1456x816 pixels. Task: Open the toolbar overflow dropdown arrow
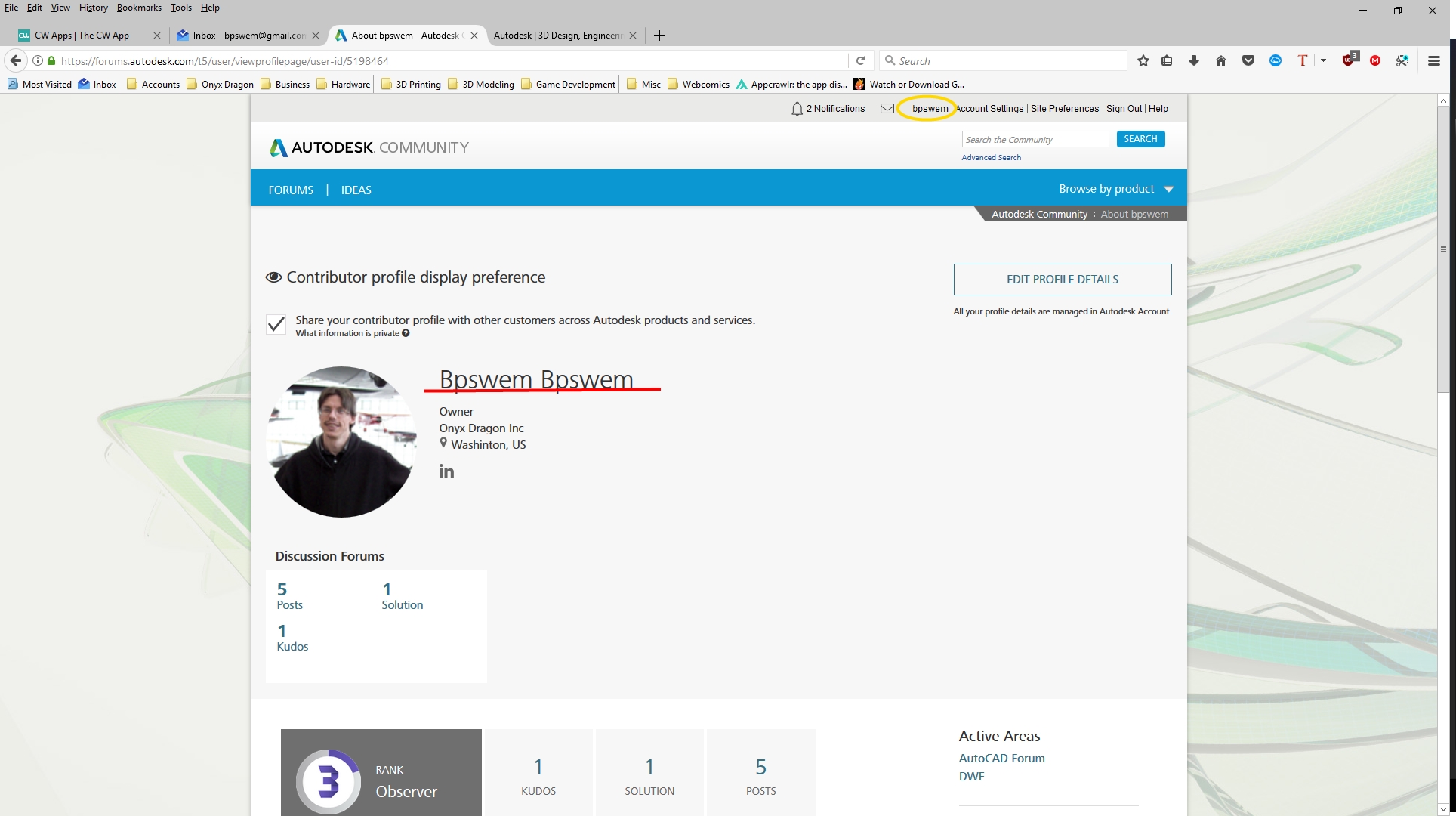(1323, 60)
